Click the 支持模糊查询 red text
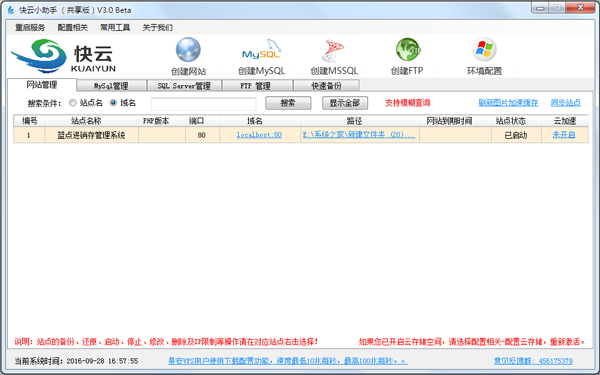This screenshot has width=600, height=375. click(408, 103)
